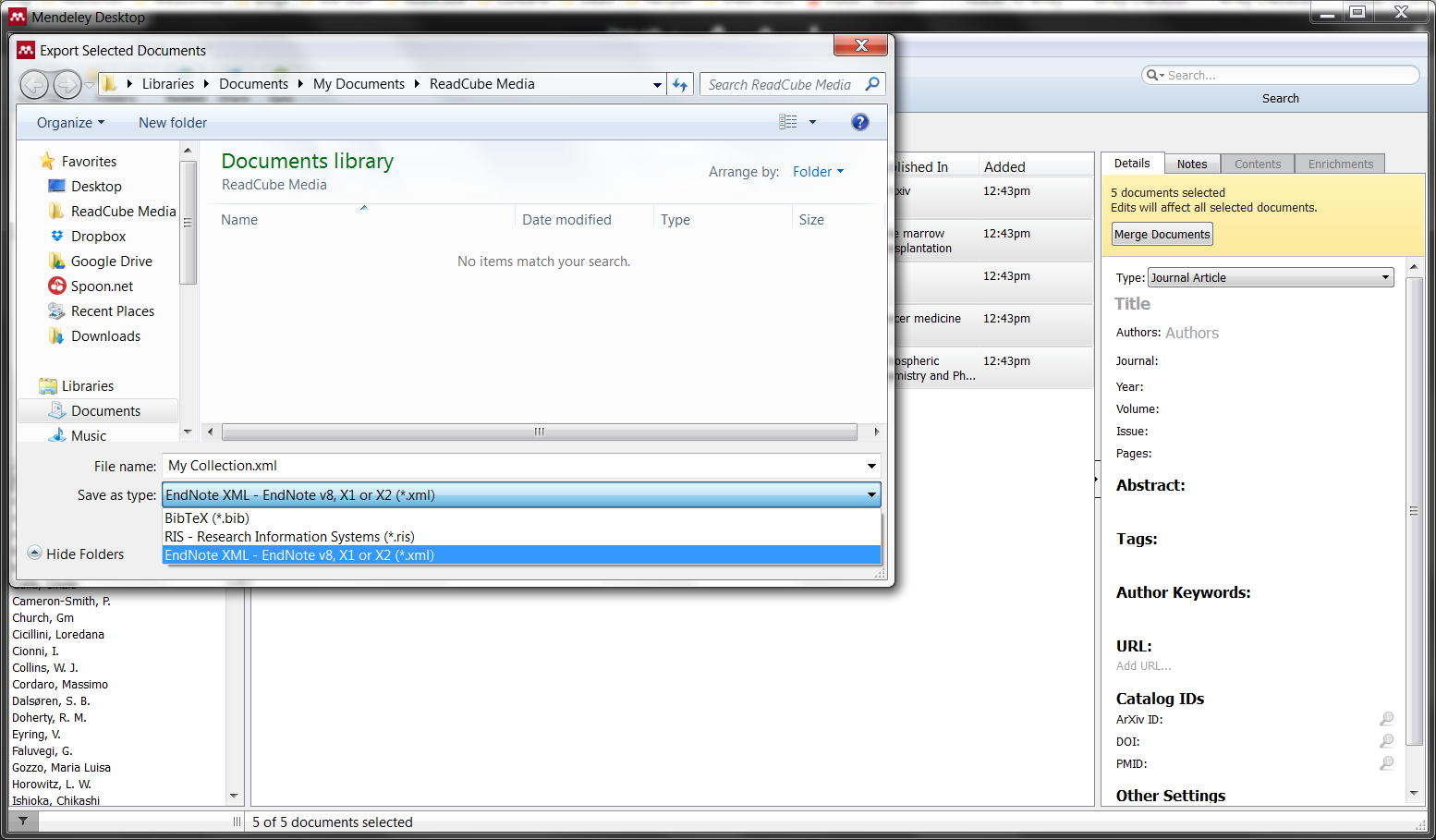Select ReadCube Media in Favorites
Viewport: 1436px width, 840px height.
click(123, 212)
